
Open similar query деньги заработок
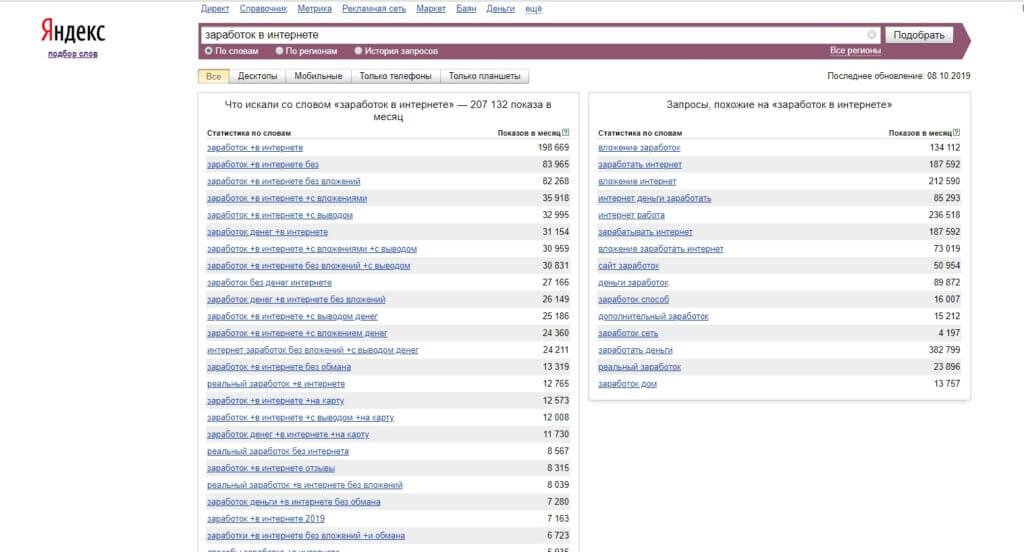[x=633, y=283]
